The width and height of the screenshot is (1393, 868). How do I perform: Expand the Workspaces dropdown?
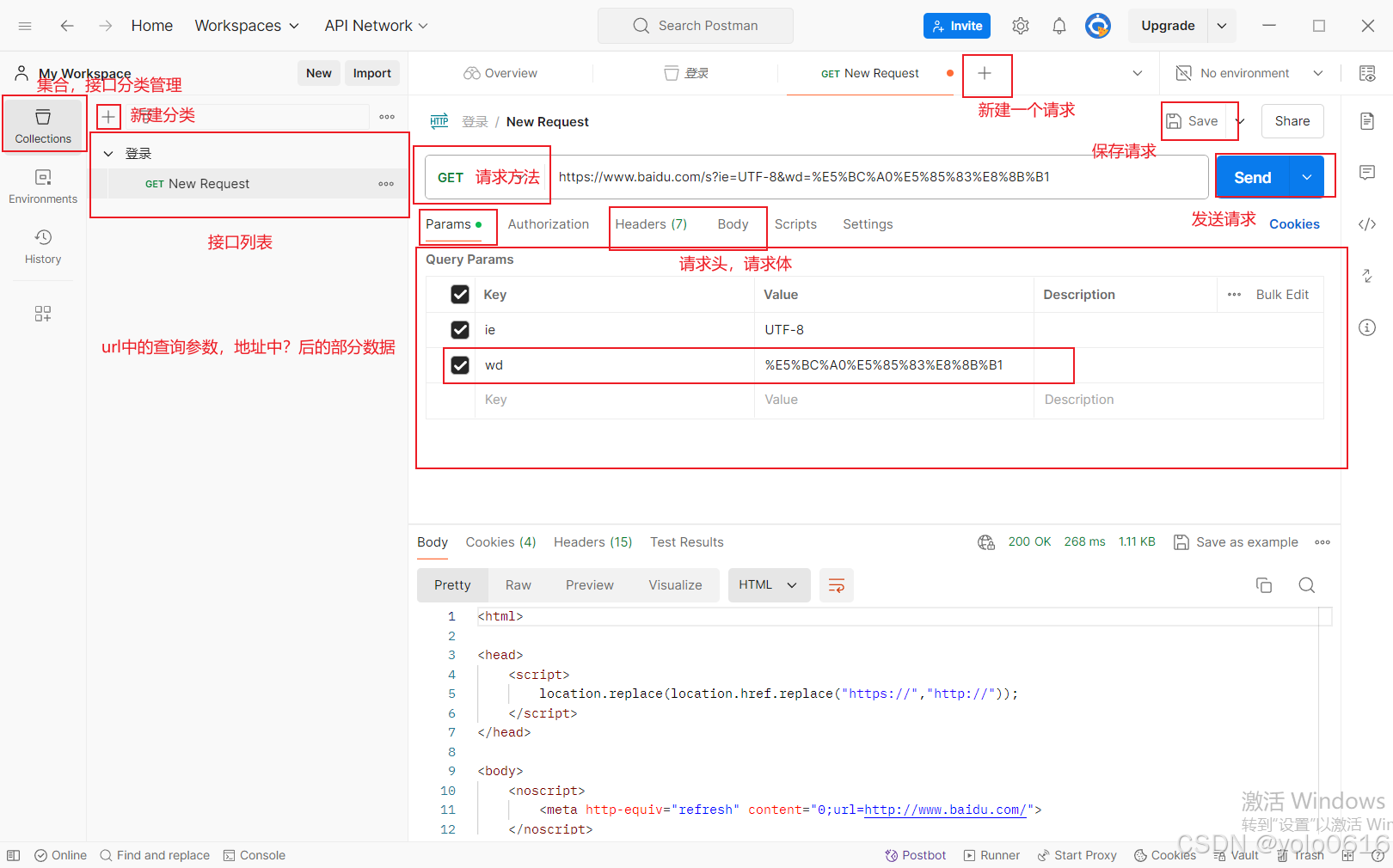click(247, 26)
